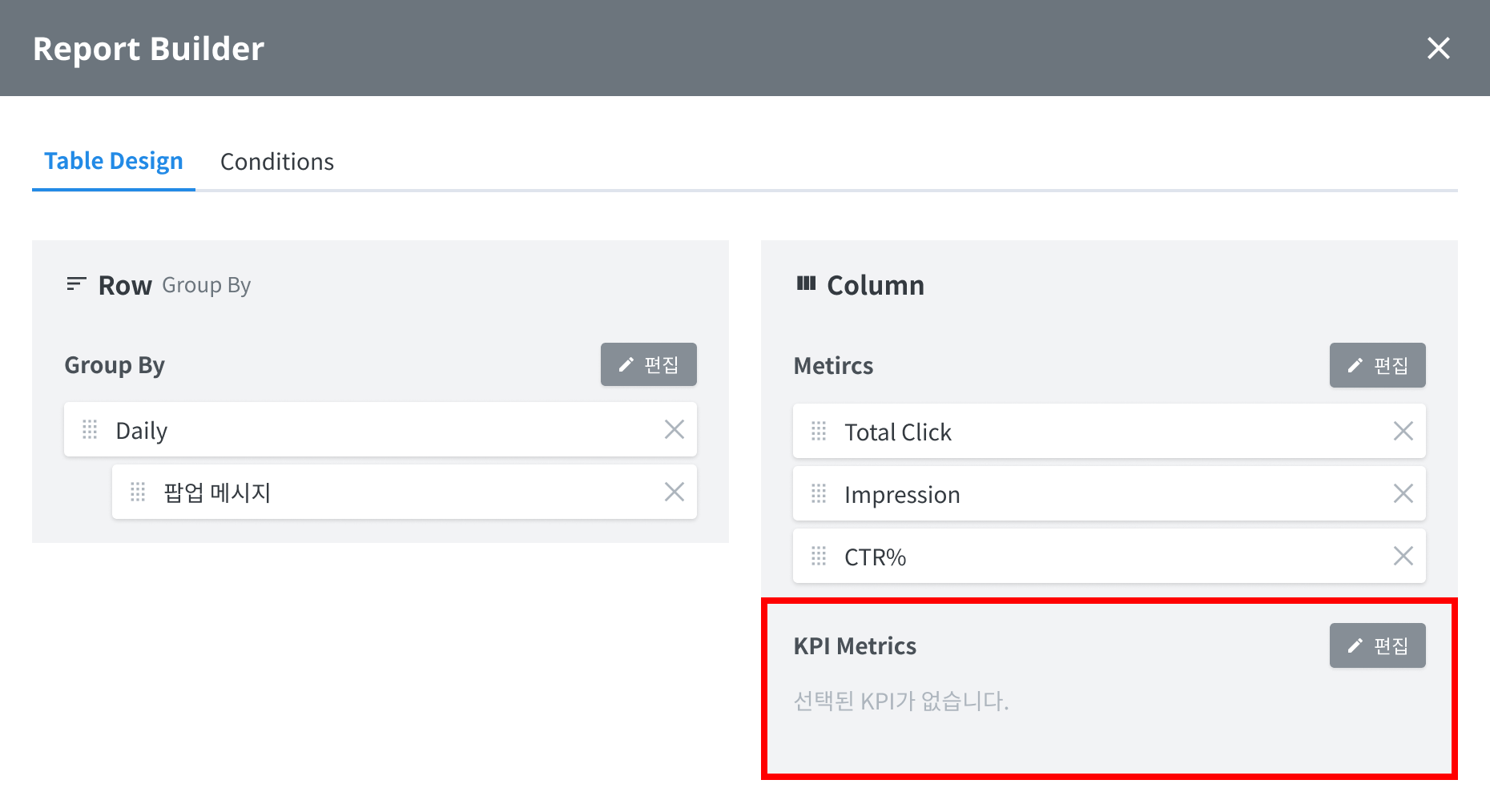The width and height of the screenshot is (1490, 812).
Task: Switch to the Conditions tab
Action: 276,162
